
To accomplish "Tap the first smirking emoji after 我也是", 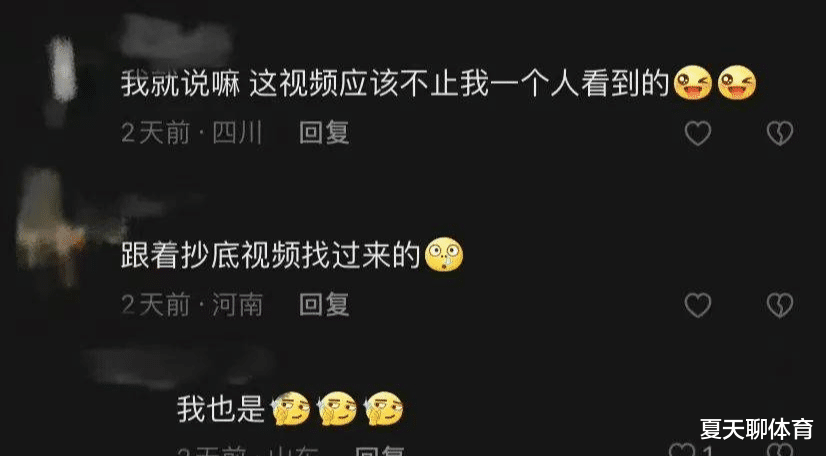I will (x=291, y=409).
